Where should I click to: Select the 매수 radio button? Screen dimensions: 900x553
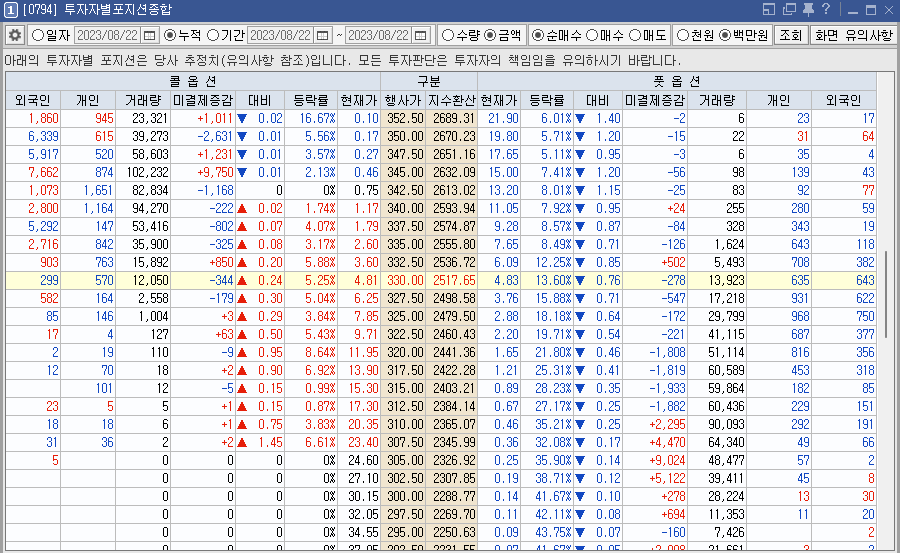(x=592, y=36)
